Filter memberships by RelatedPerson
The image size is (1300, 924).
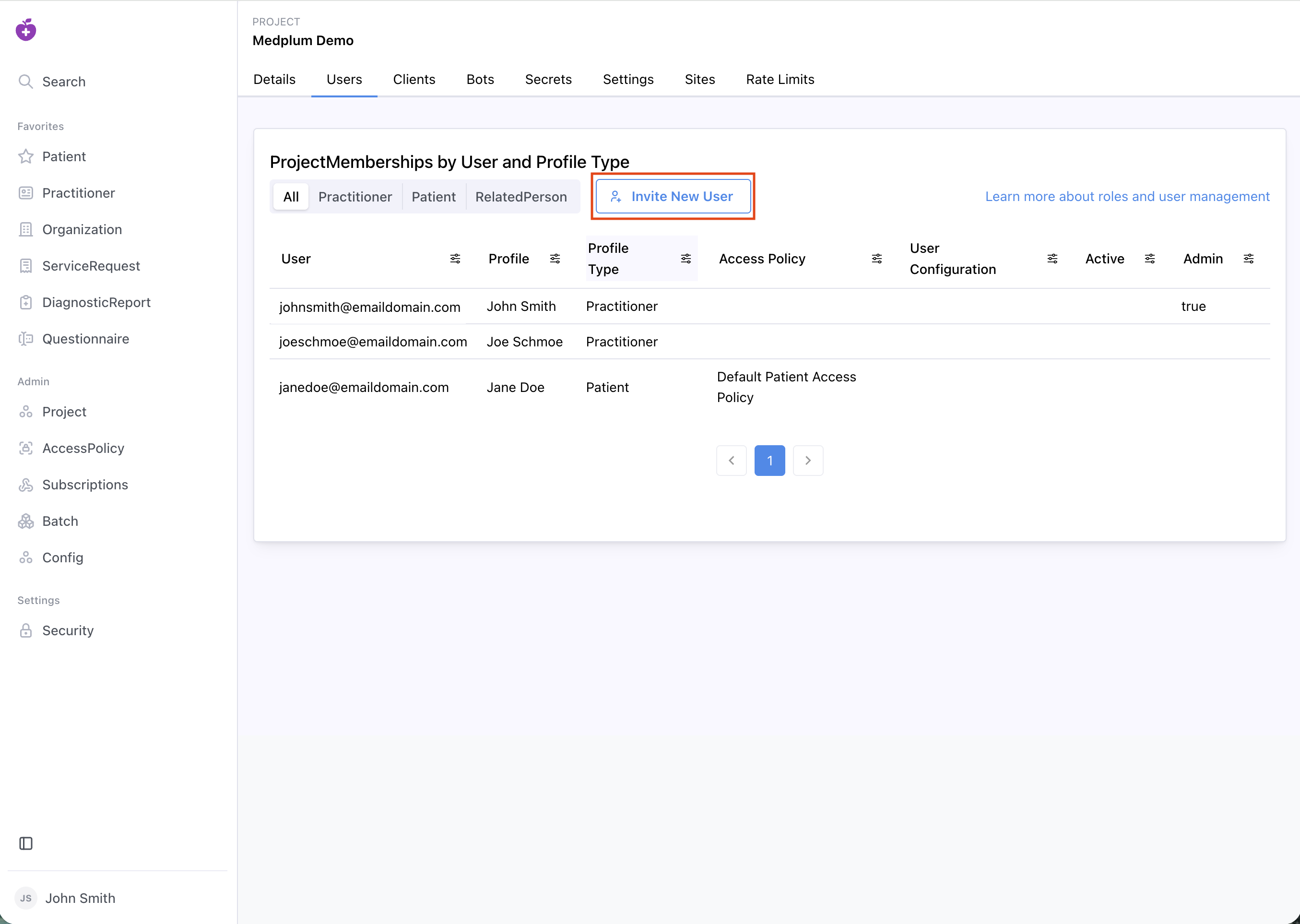(521, 196)
